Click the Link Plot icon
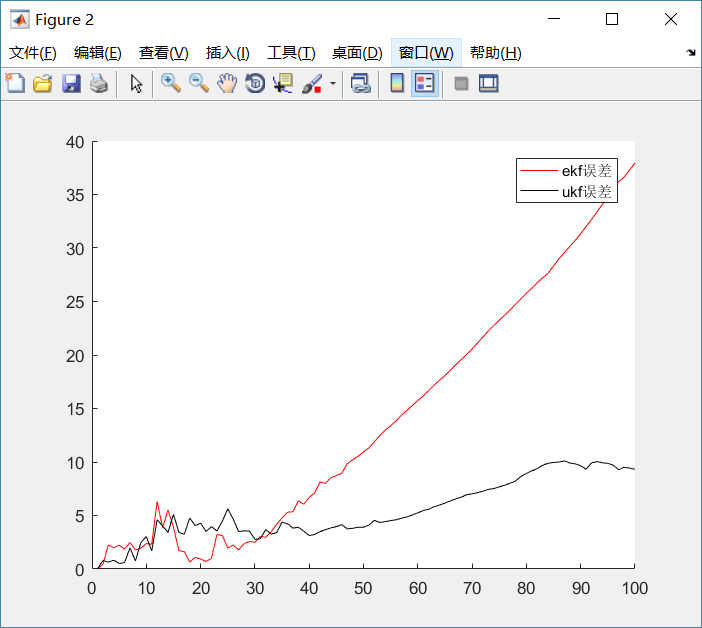This screenshot has height=628, width=702. pos(361,84)
